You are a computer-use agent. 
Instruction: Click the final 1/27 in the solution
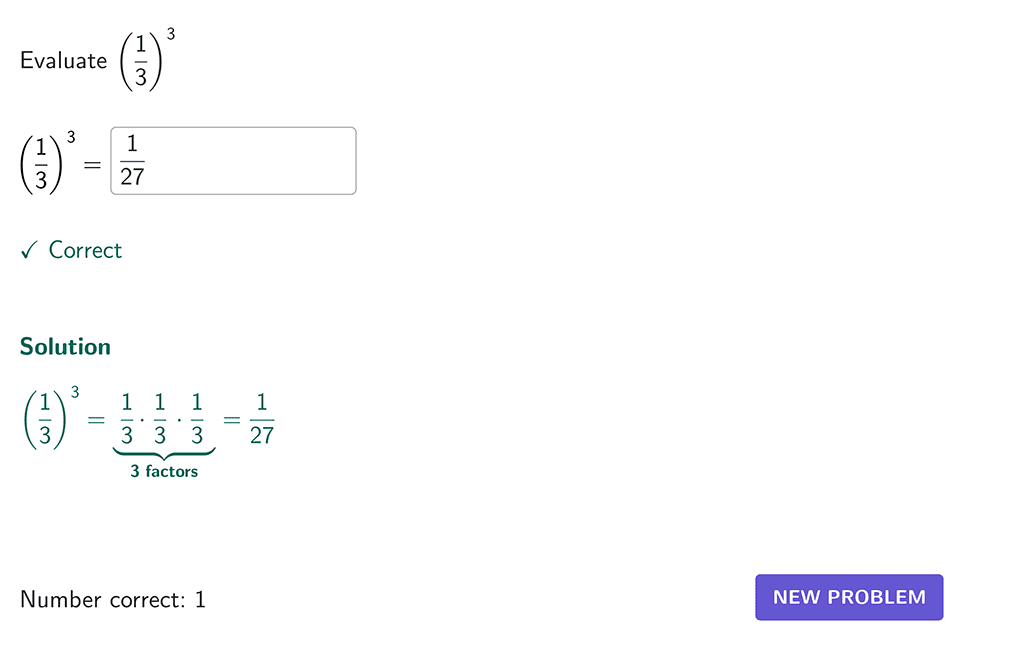(261, 419)
